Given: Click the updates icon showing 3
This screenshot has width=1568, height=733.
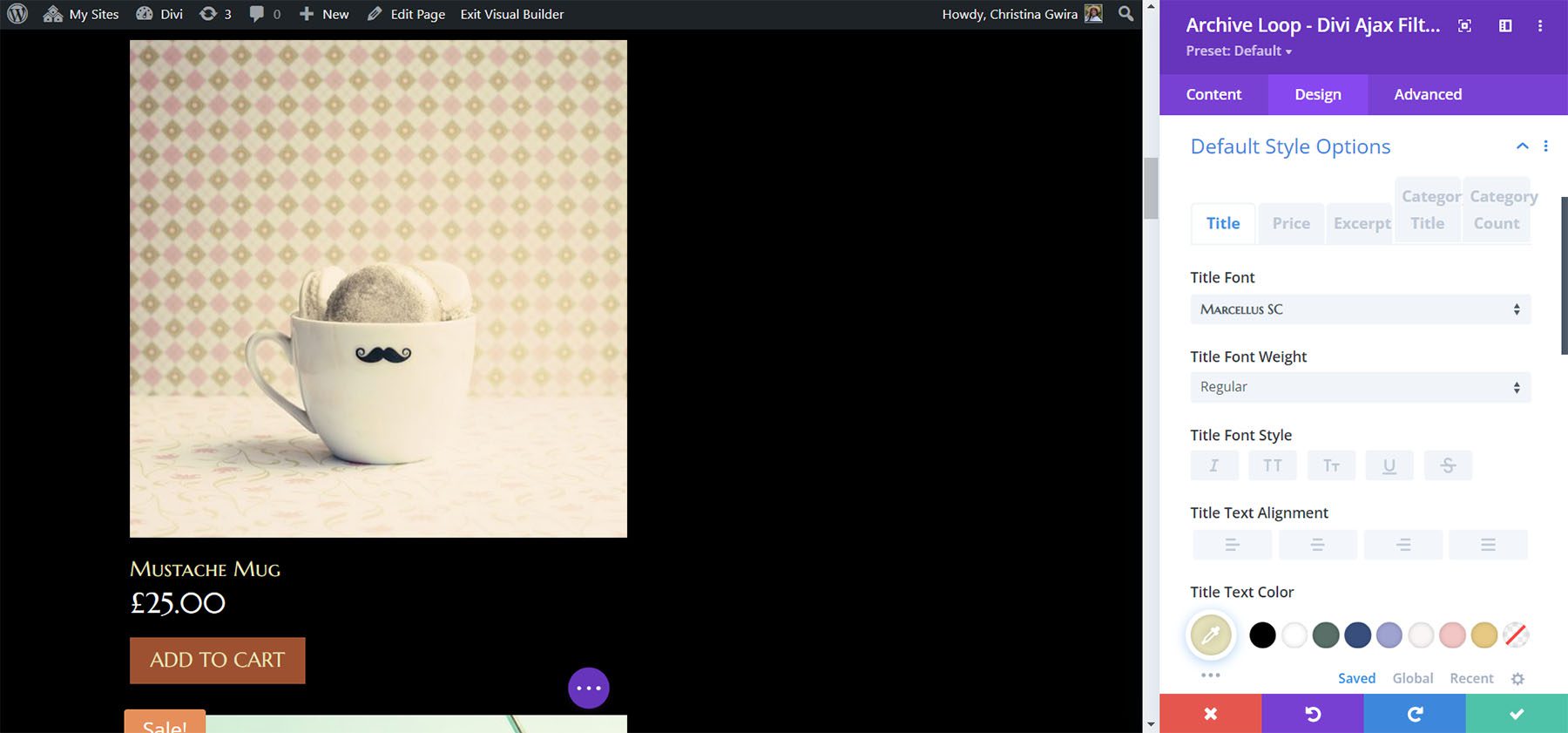Looking at the screenshot, I should (215, 14).
